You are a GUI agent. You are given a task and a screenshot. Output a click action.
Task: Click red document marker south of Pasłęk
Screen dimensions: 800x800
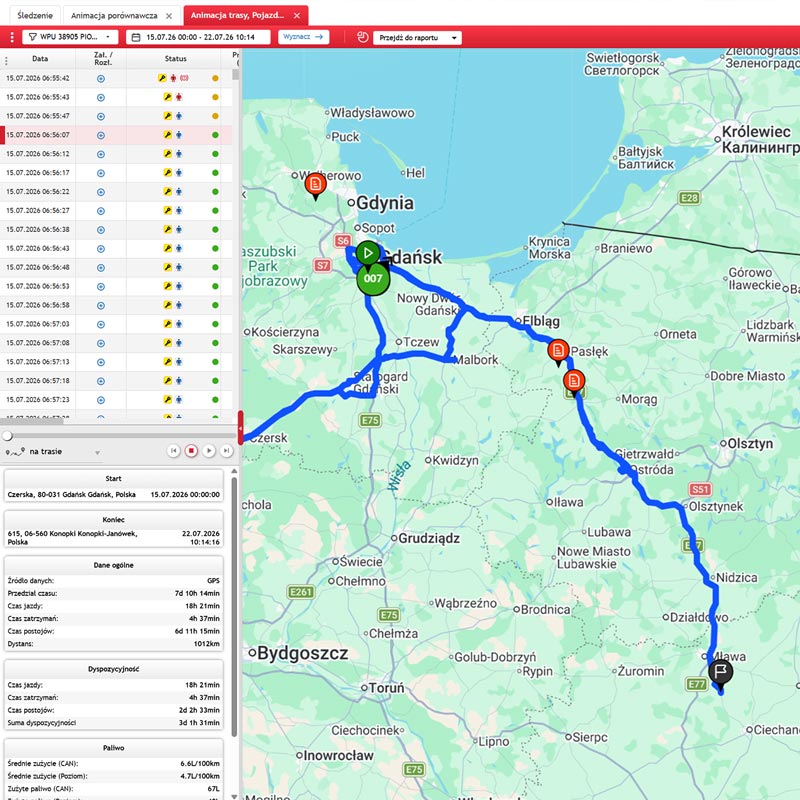pyautogui.click(x=574, y=383)
